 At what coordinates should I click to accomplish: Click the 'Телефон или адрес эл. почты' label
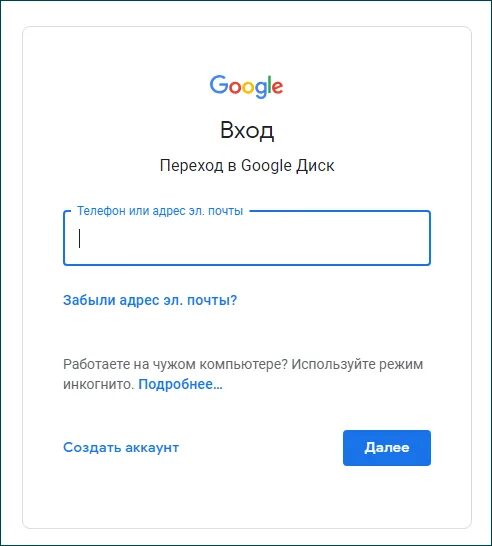click(160, 211)
